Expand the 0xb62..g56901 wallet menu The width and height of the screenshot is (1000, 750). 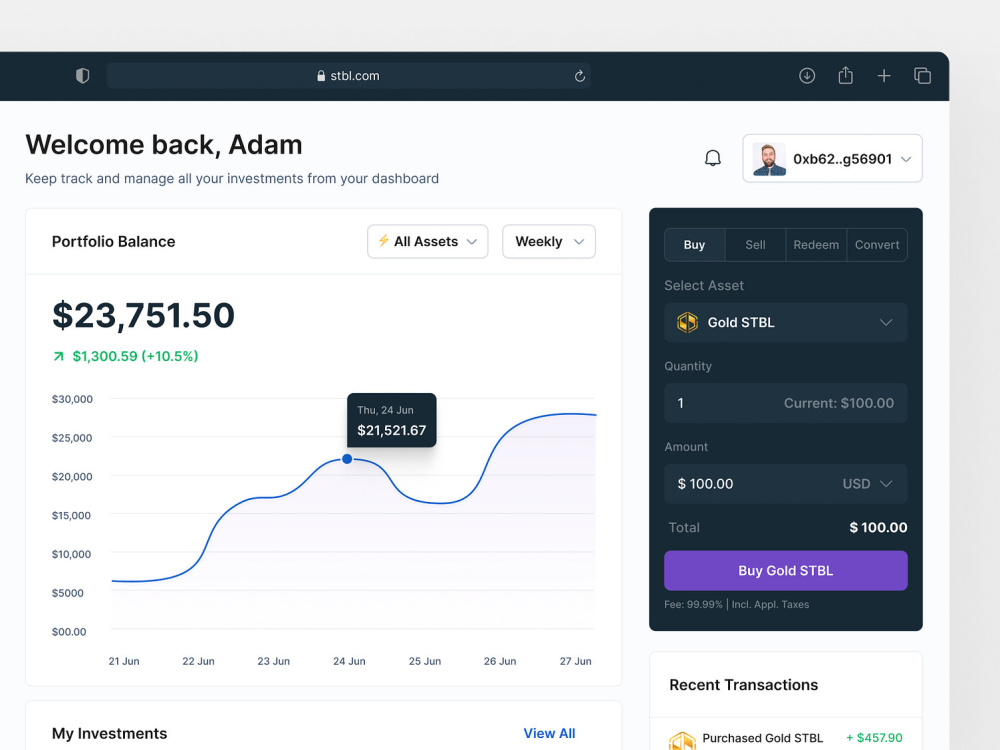tap(831, 157)
